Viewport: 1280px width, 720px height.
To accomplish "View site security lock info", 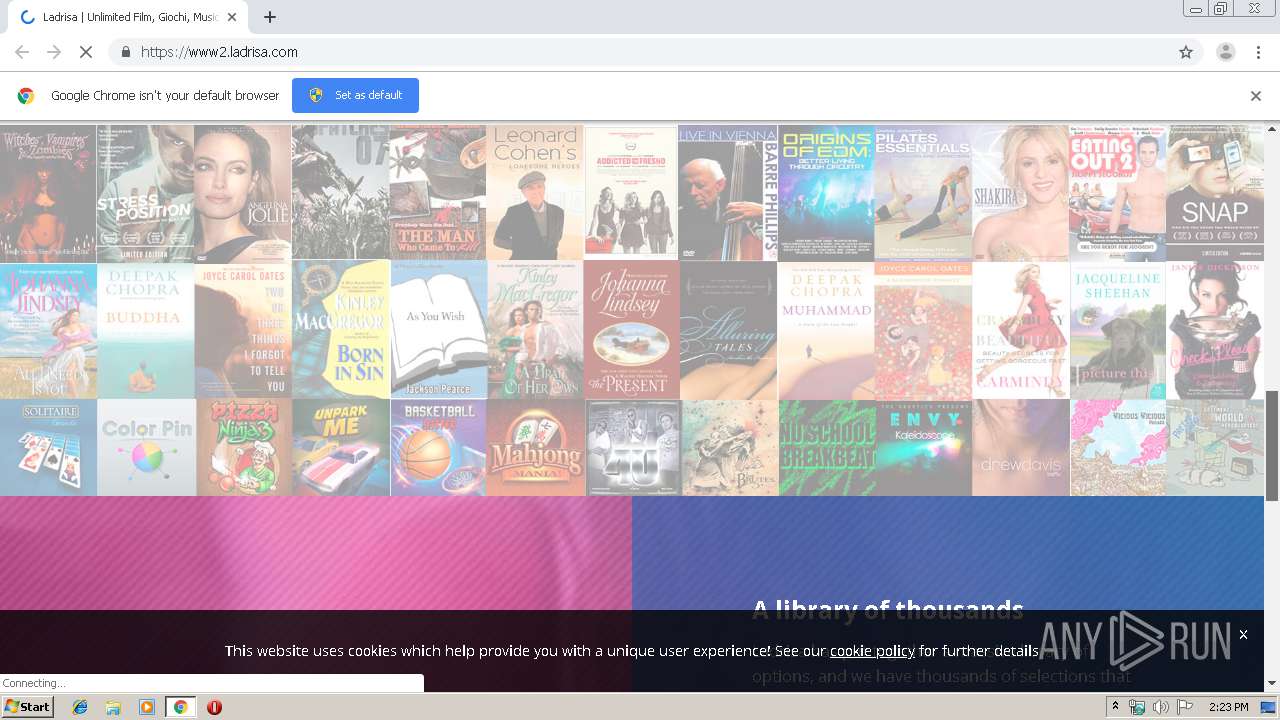I will click(125, 52).
